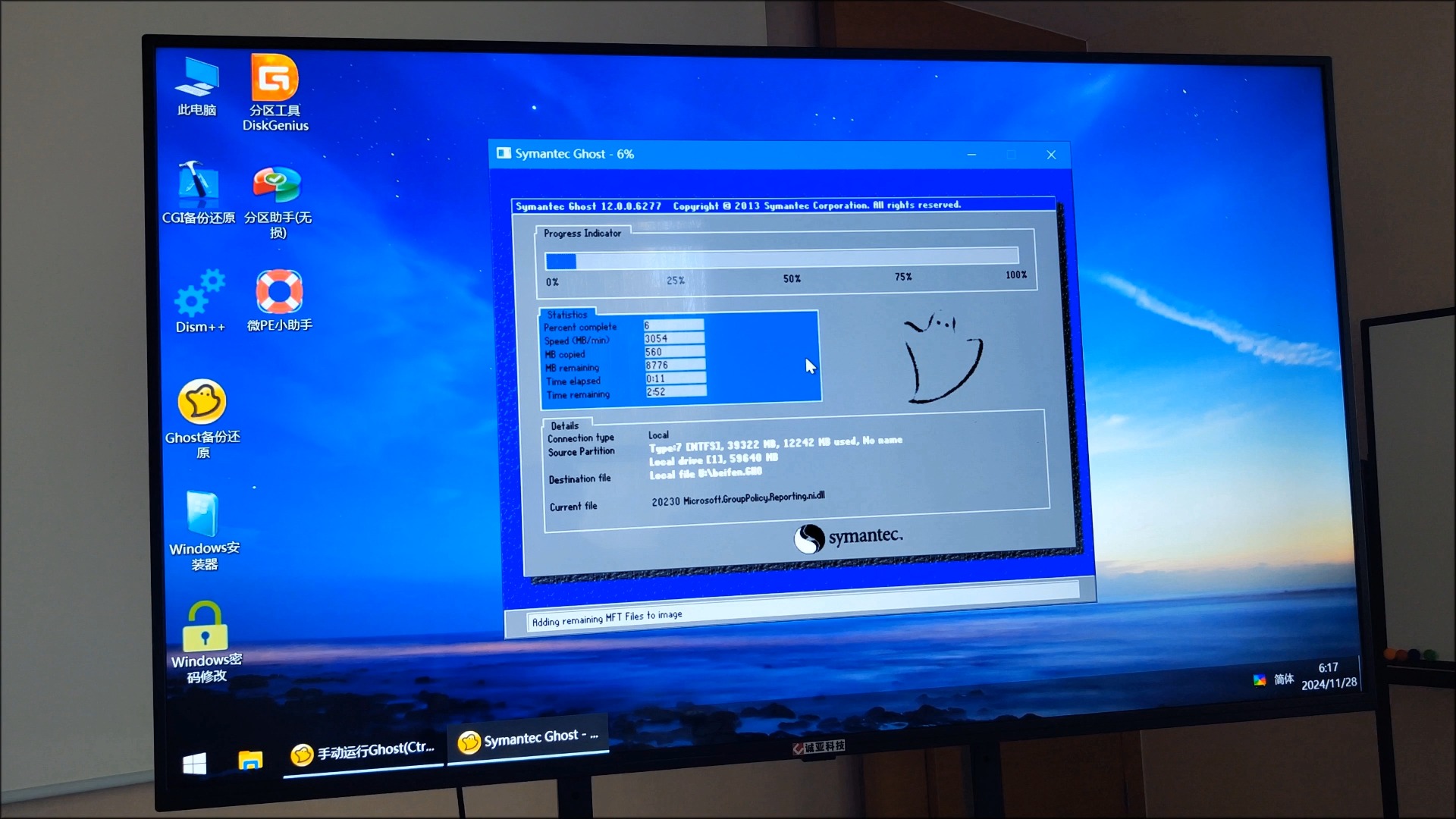Close the Symantec Ghost window
Viewport: 1456px width, 819px height.
[1051, 155]
